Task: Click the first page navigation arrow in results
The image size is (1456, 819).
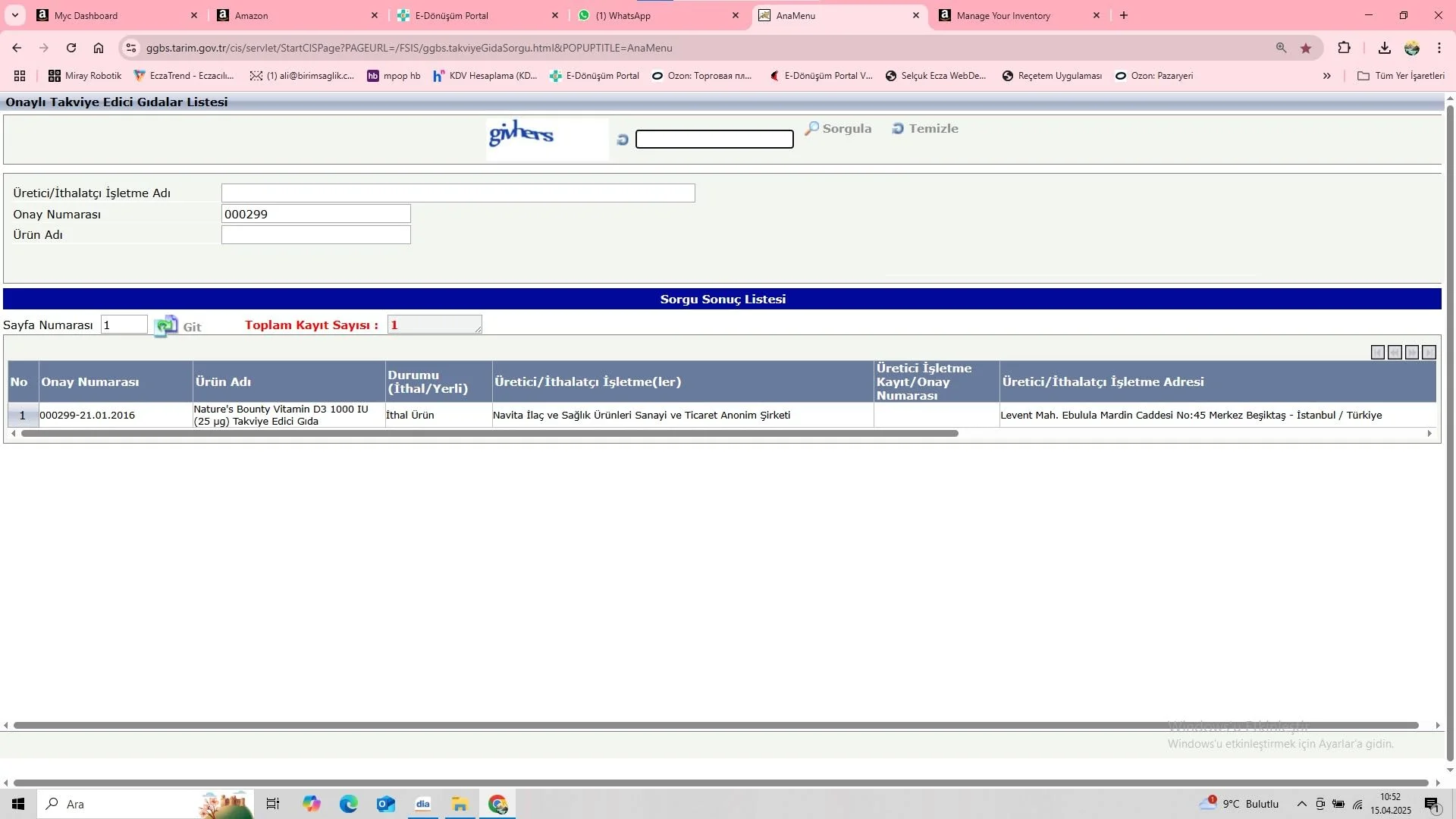Action: pyautogui.click(x=1378, y=353)
